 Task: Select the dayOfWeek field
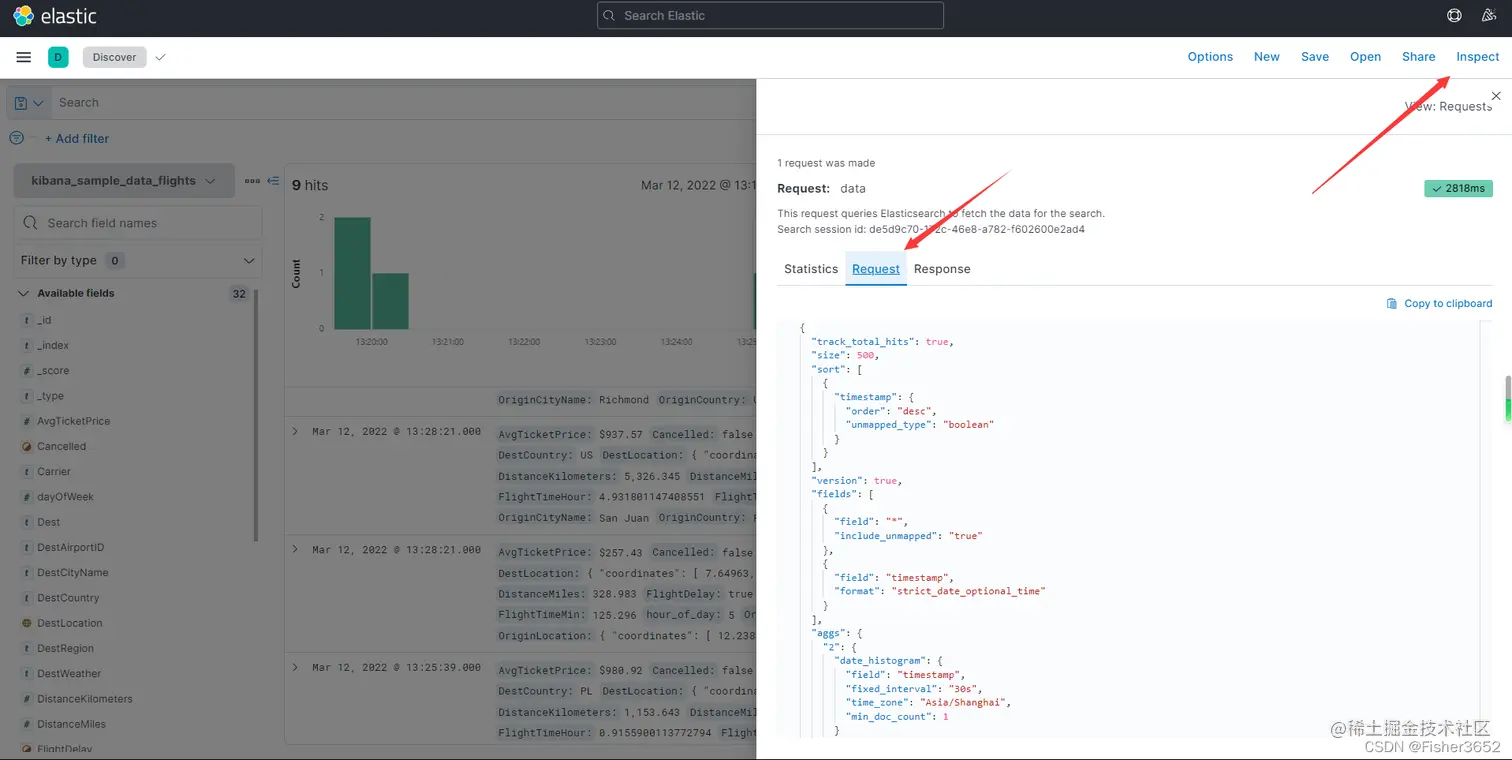[x=65, y=497]
